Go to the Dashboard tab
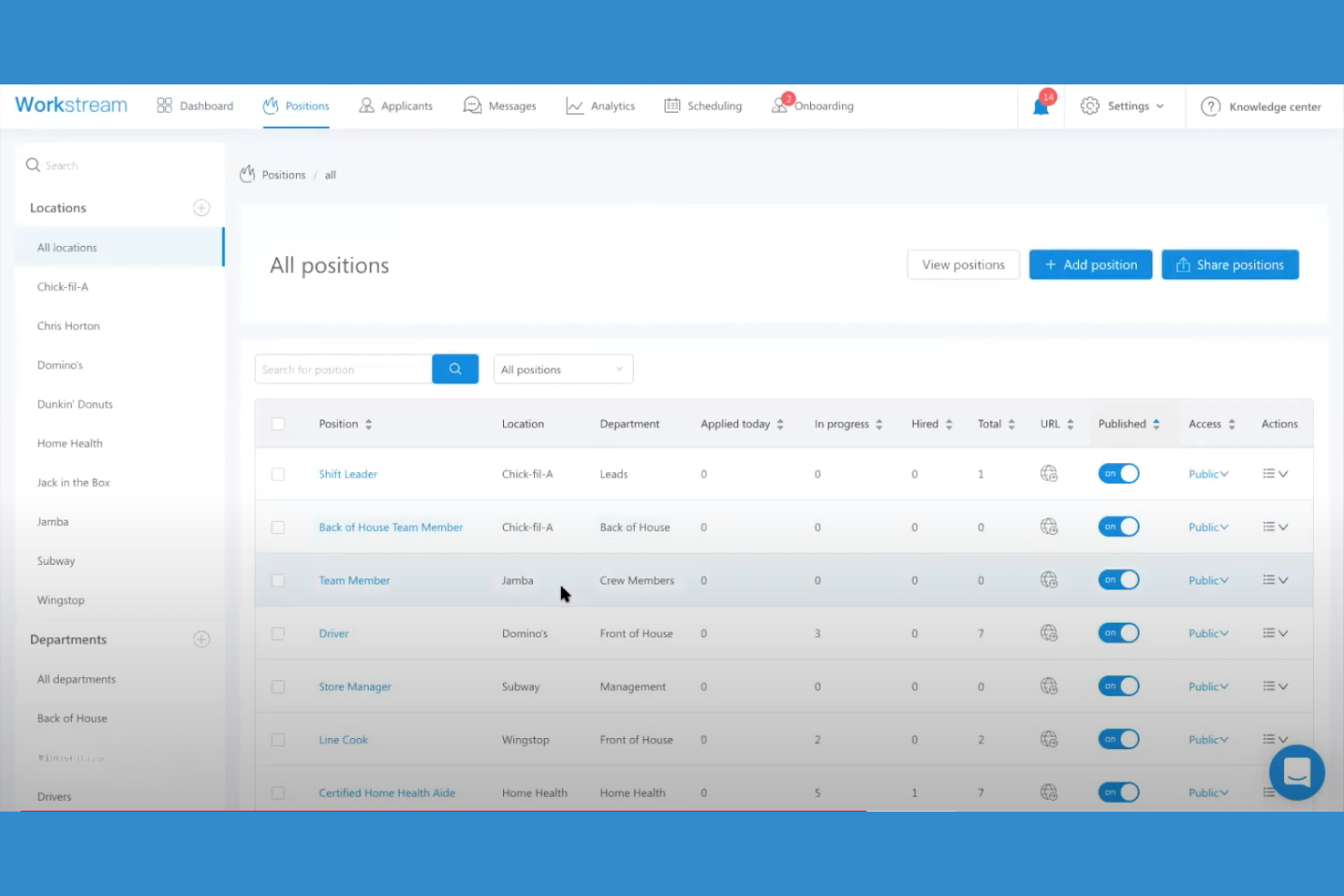 [195, 106]
